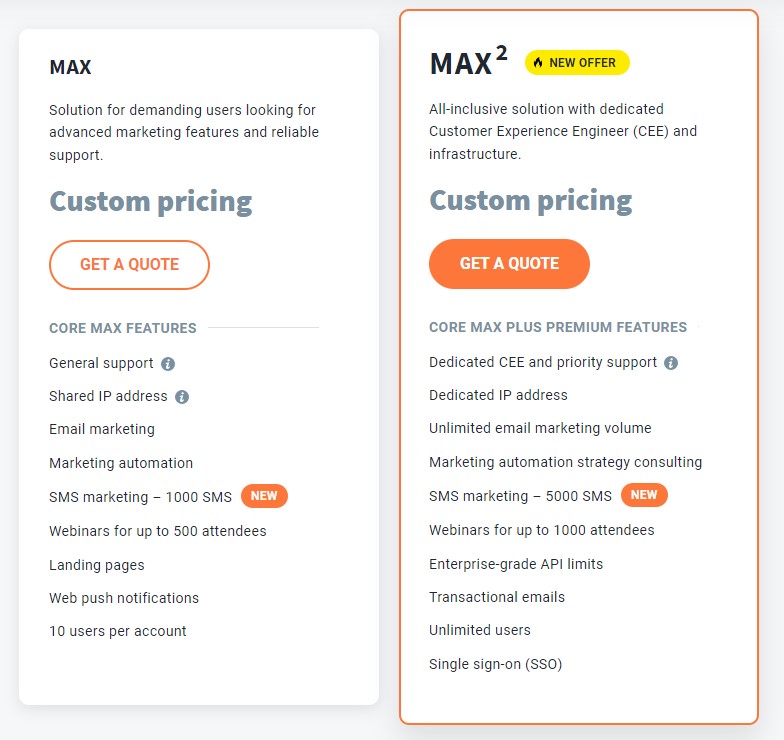Select the Web push notifications feature
Viewport: 784px width, 740px height.
click(124, 598)
